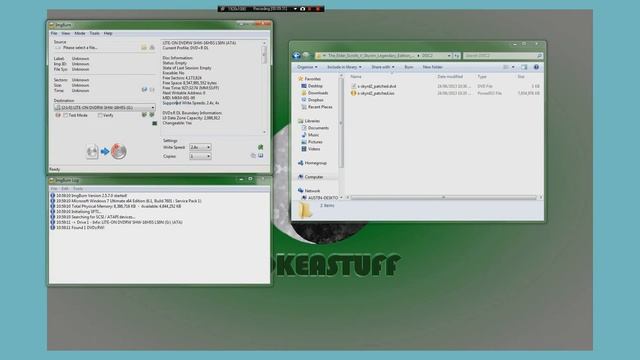The height and width of the screenshot is (360, 640).
Task: Click the search magnifier in Explorer
Action: 539,56
